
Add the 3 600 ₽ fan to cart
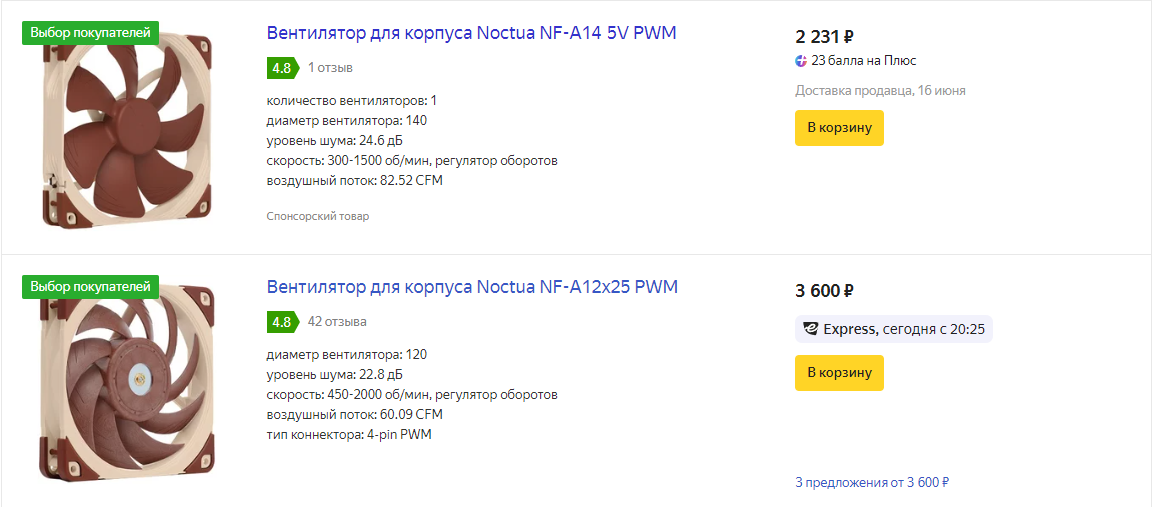(839, 373)
